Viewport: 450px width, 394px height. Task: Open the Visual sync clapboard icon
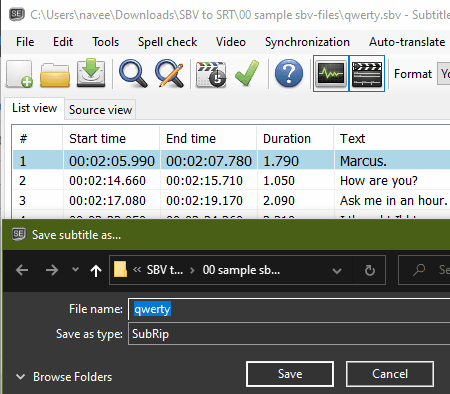click(211, 74)
